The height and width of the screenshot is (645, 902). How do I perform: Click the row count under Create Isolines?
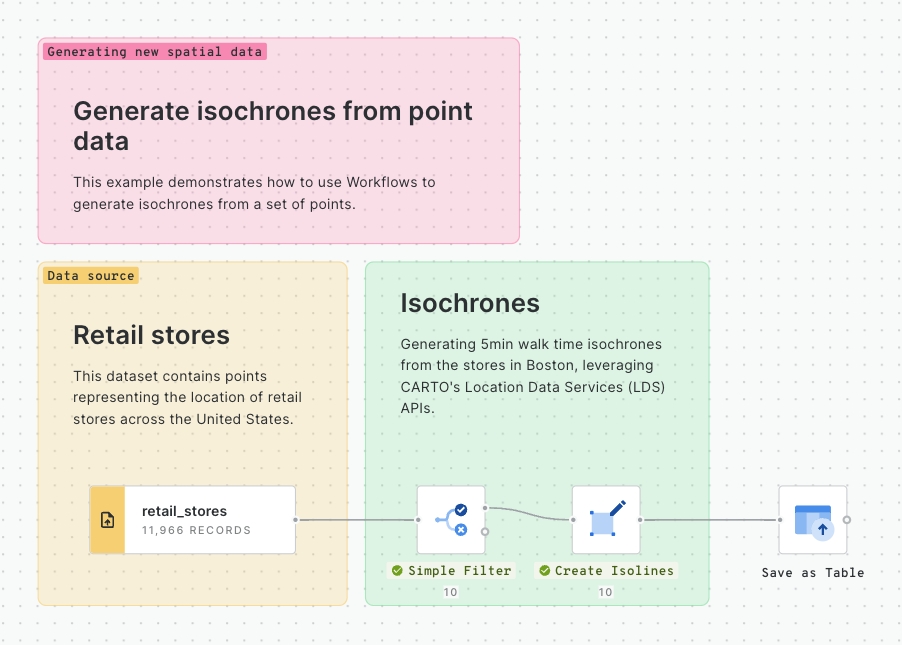point(605,592)
